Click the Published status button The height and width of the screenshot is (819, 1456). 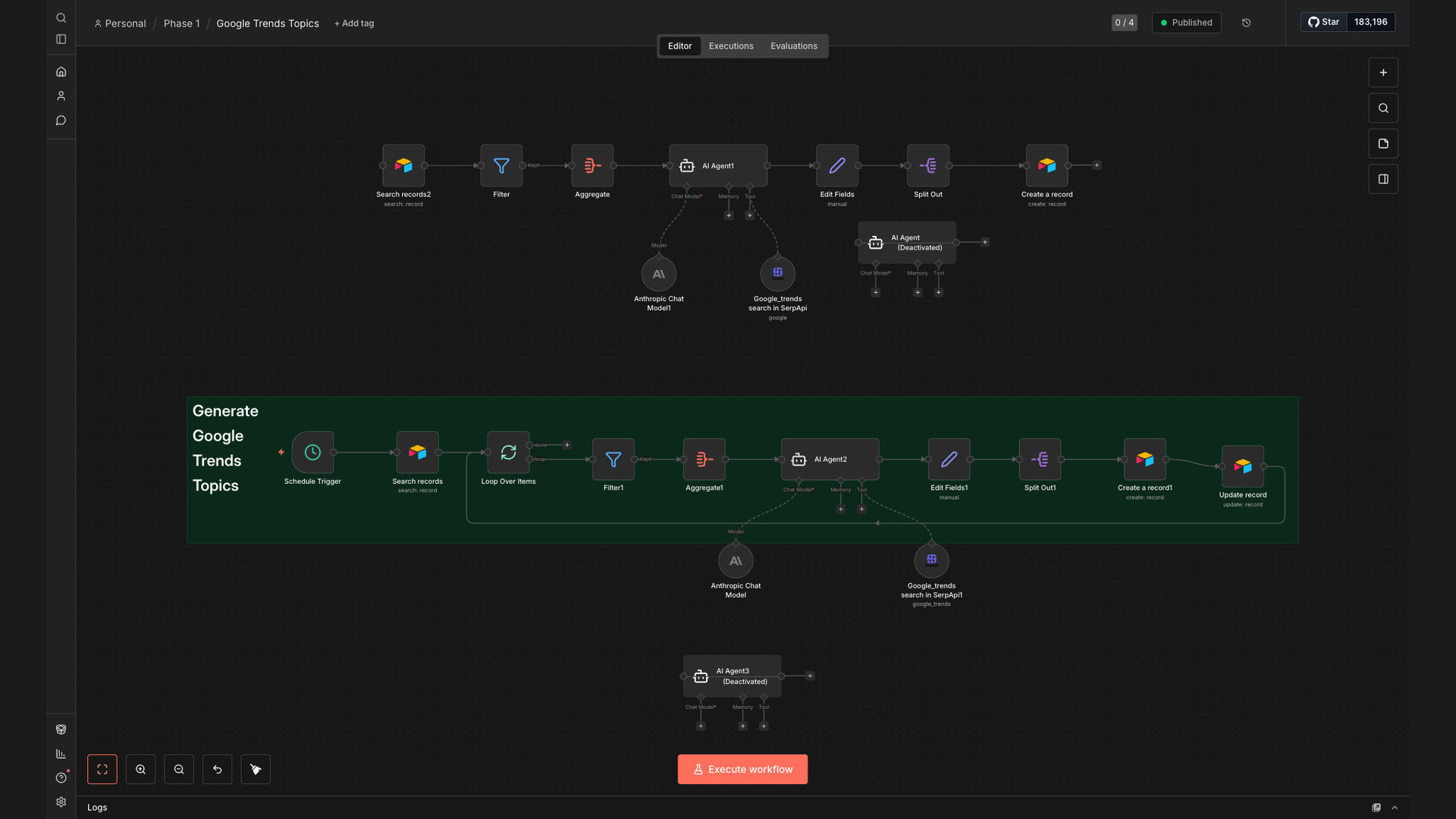pyautogui.click(x=1186, y=23)
